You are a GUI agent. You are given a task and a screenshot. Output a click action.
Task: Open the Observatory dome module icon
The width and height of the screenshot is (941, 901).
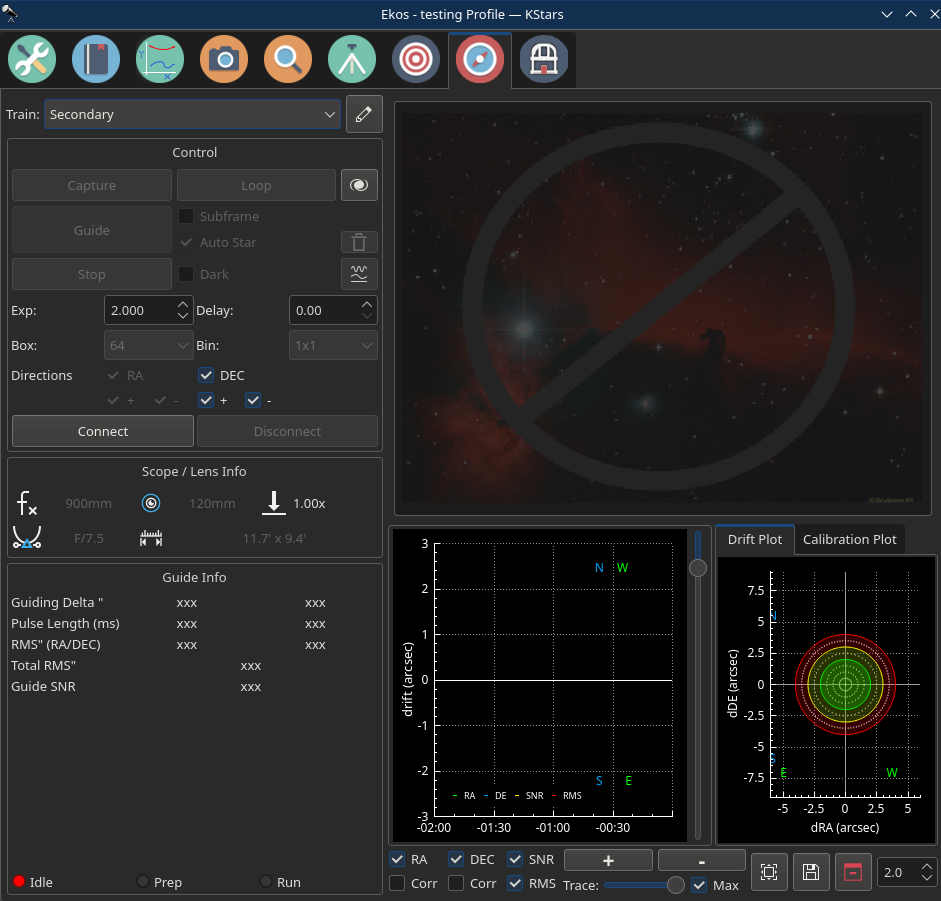[x=544, y=59]
